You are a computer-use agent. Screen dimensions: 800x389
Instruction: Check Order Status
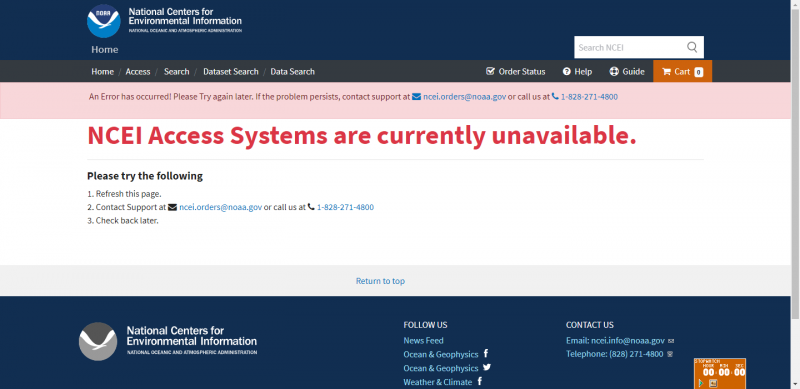coord(515,71)
